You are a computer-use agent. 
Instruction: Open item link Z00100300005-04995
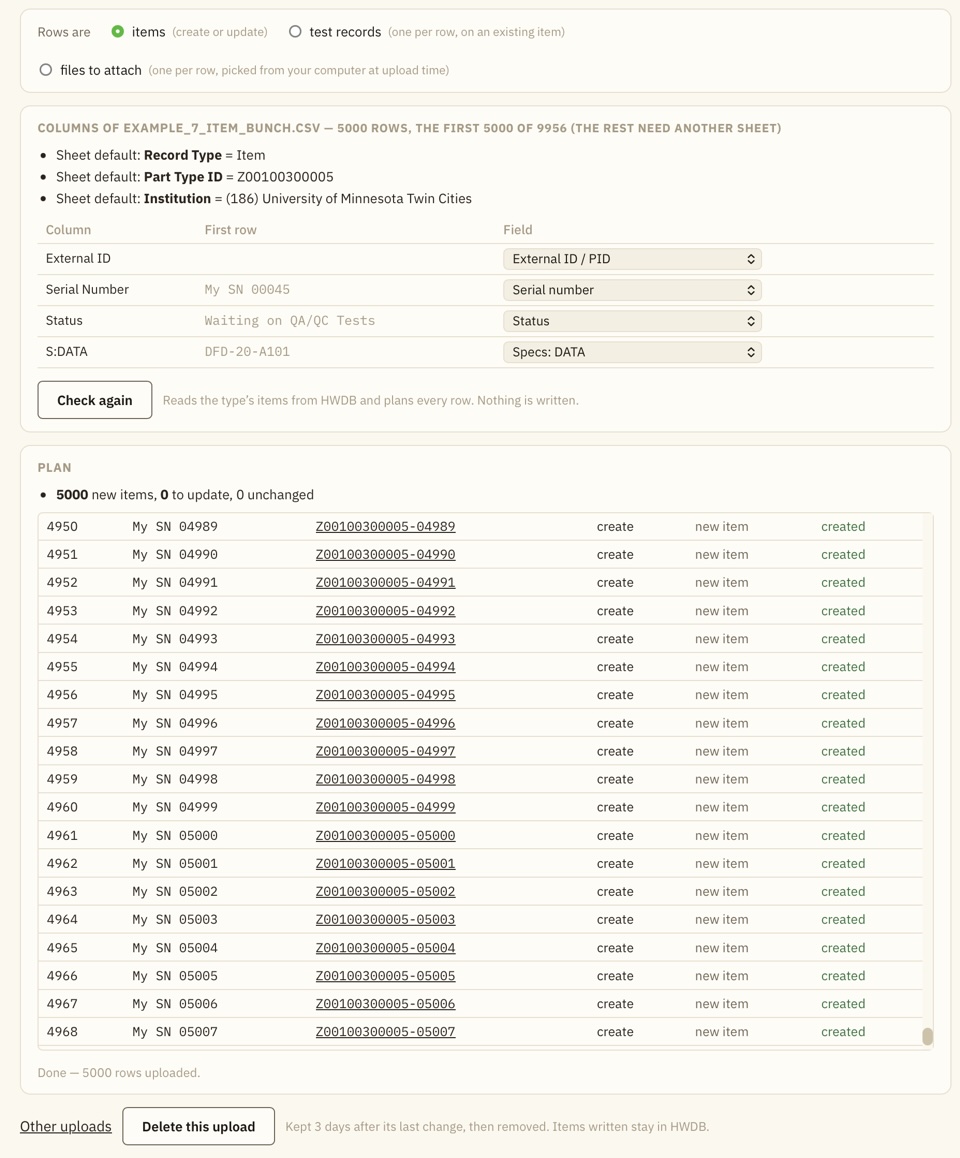tap(385, 695)
